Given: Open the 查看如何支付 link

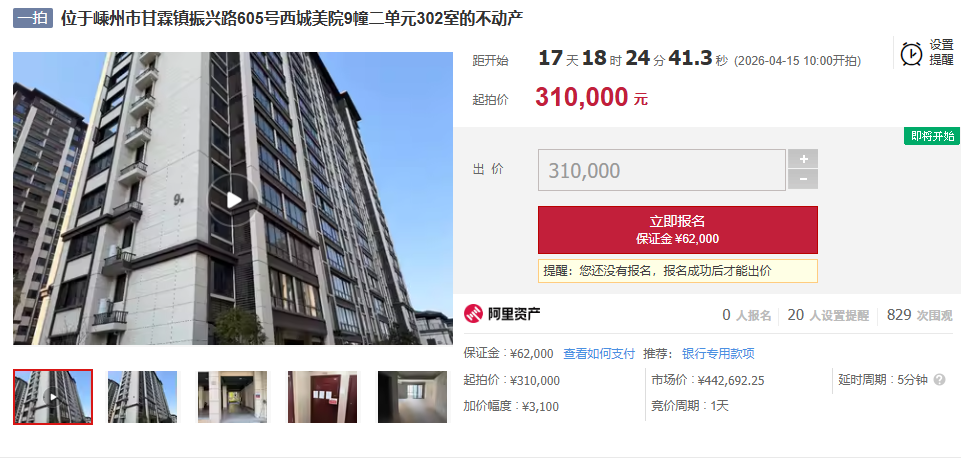Looking at the screenshot, I should click(x=599, y=354).
